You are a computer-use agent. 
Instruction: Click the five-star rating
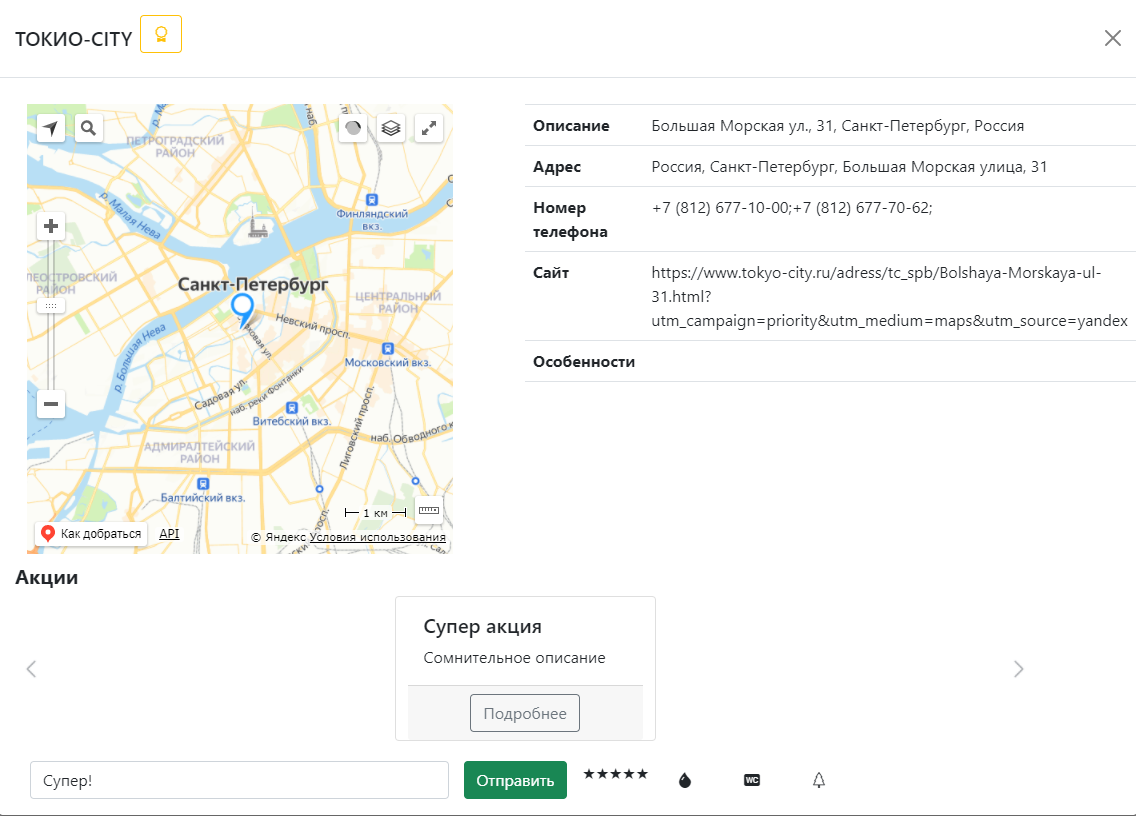point(615,774)
